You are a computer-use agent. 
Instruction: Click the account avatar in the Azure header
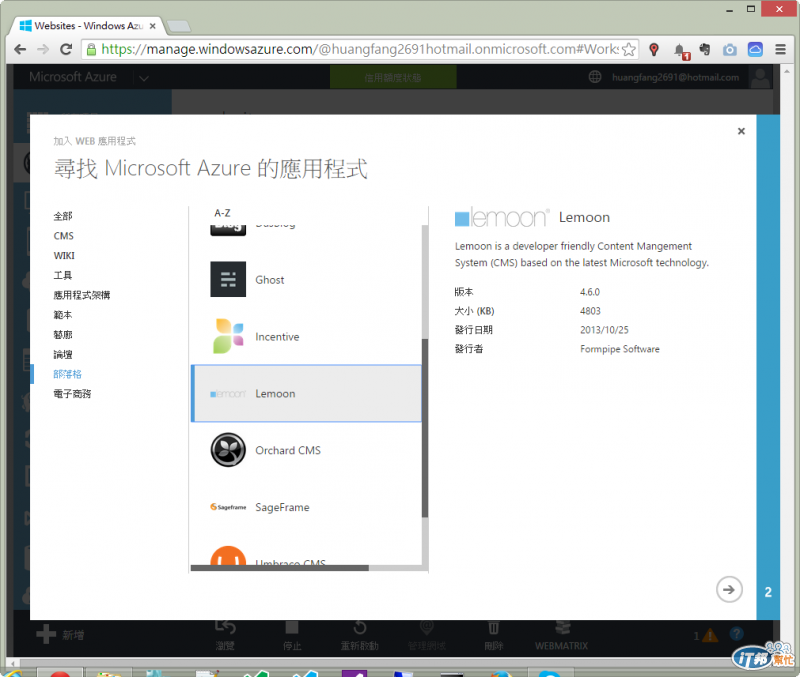(x=760, y=78)
